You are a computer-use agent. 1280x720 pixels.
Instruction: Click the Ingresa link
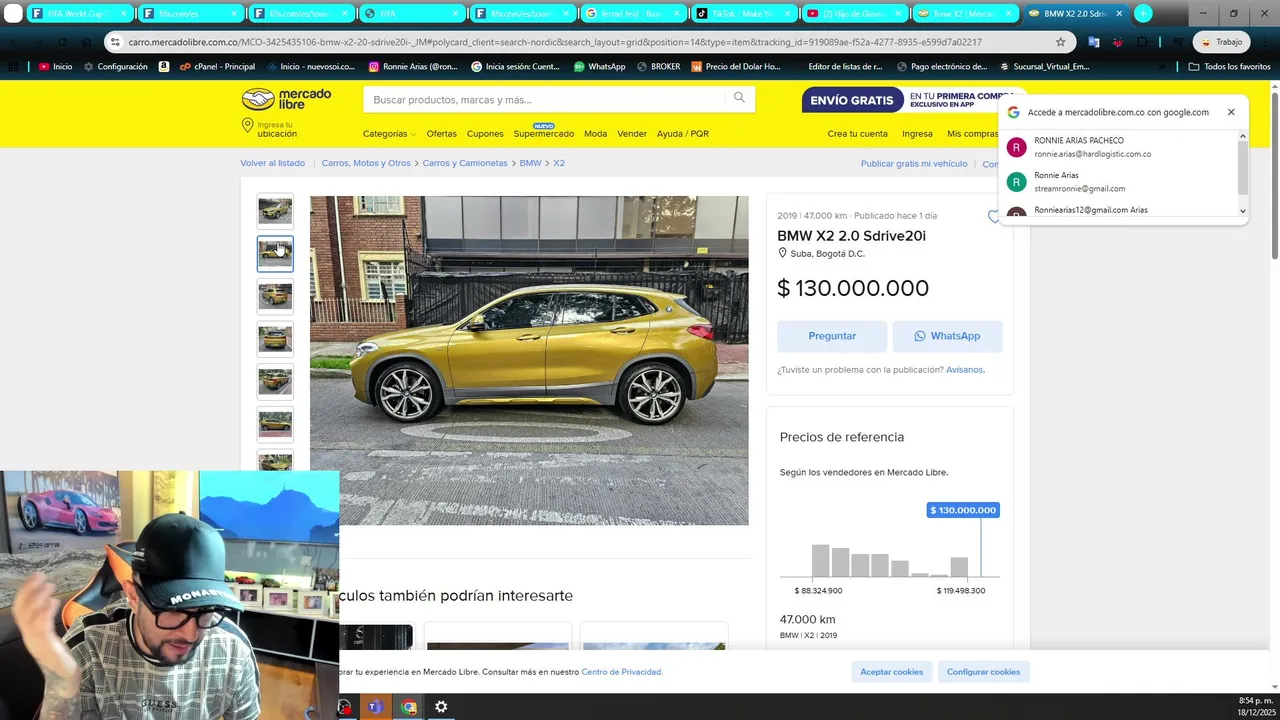click(x=917, y=134)
